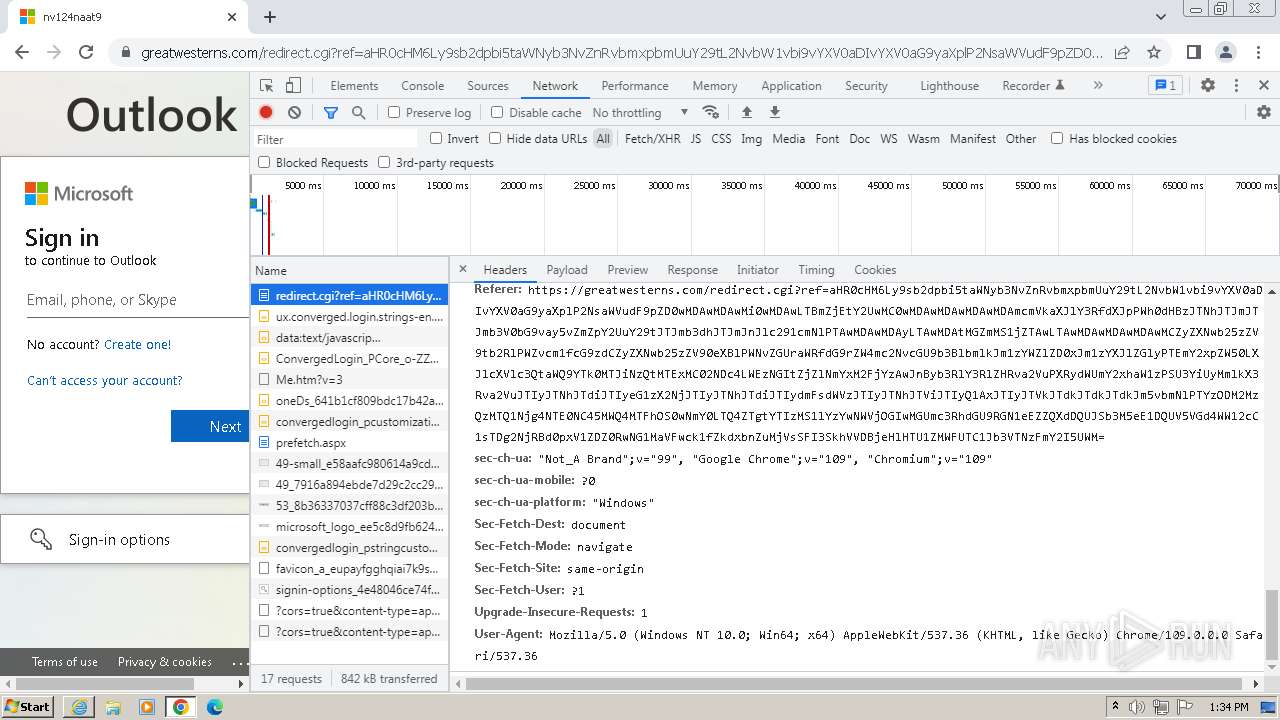
Task: Stop recording network log
Action: click(266, 113)
